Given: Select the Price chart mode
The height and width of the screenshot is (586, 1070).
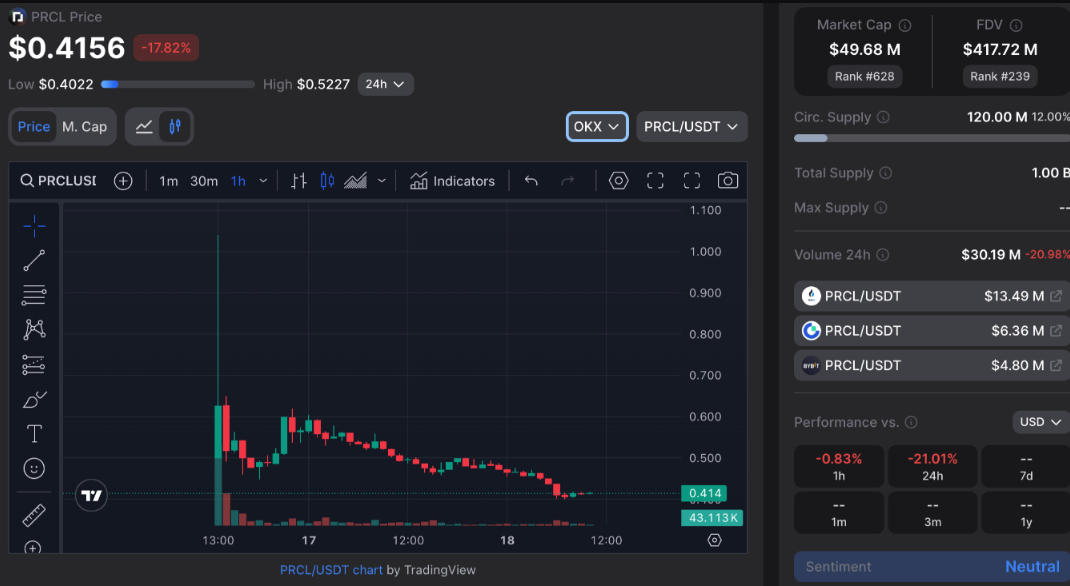Looking at the screenshot, I should click(x=33, y=127).
